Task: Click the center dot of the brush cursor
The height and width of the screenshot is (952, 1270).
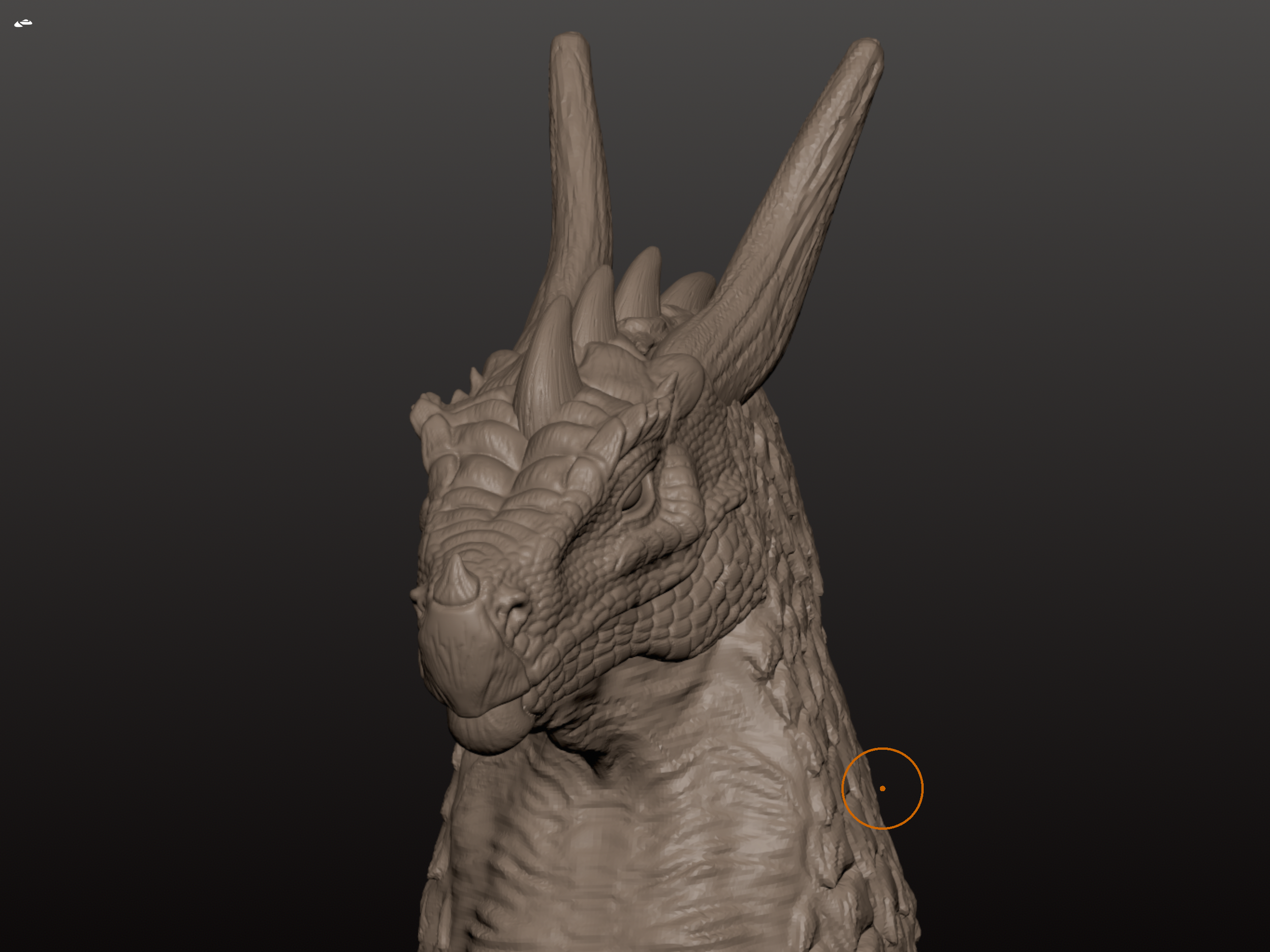Action: (x=882, y=788)
